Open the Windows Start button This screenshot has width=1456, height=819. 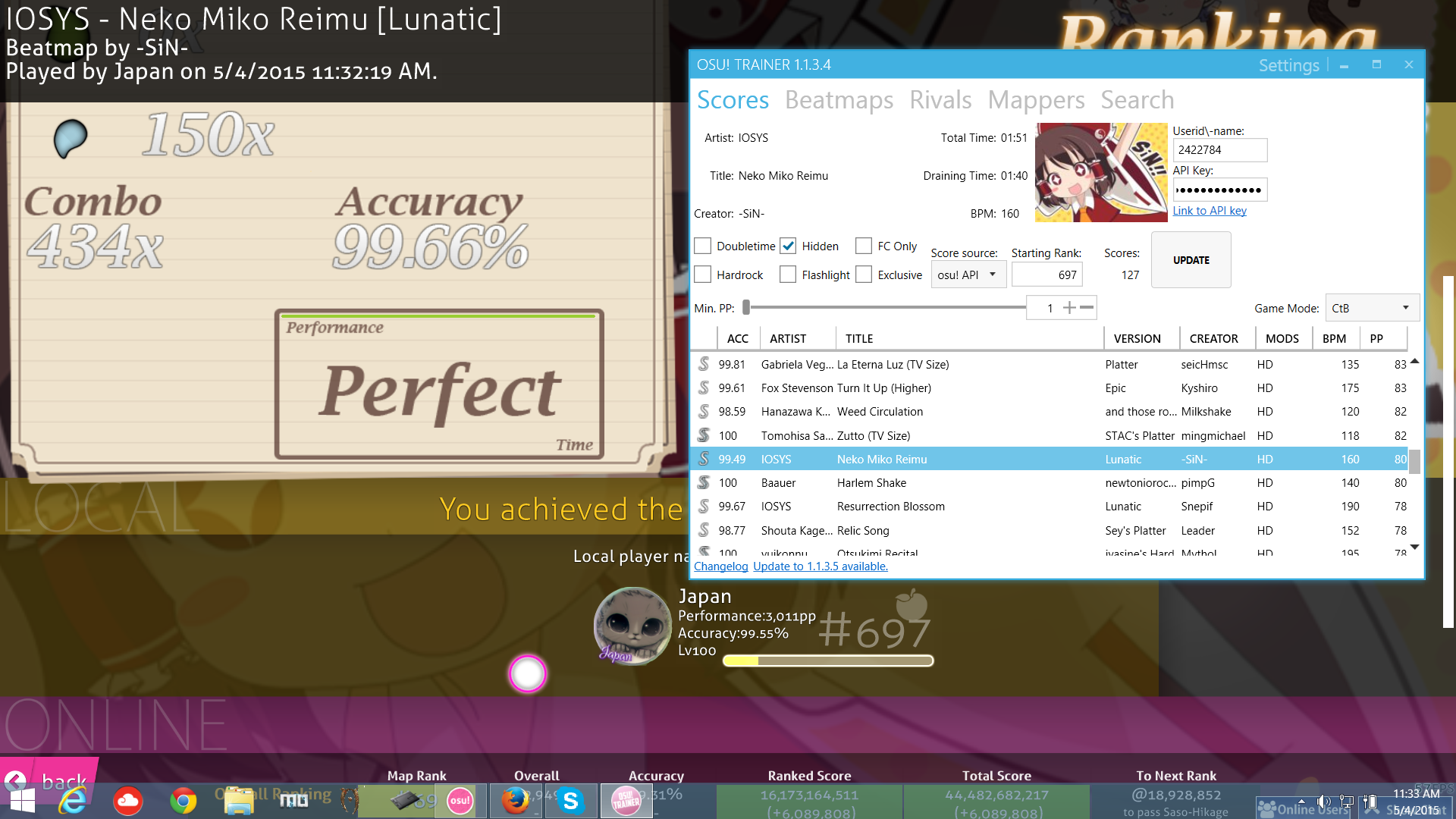[x=22, y=802]
